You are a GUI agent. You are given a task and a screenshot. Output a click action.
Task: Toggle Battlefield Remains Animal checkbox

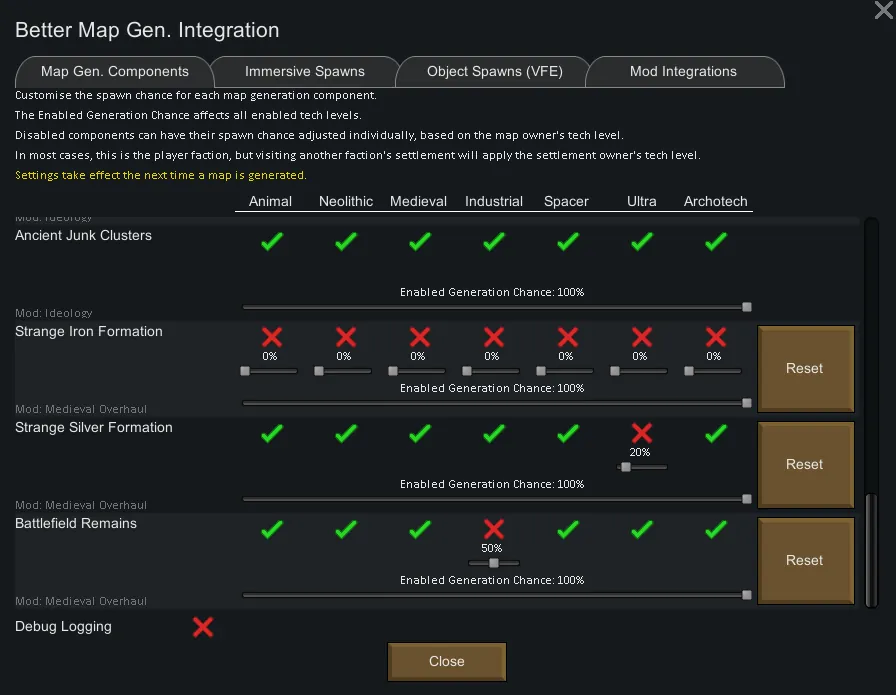(x=271, y=529)
